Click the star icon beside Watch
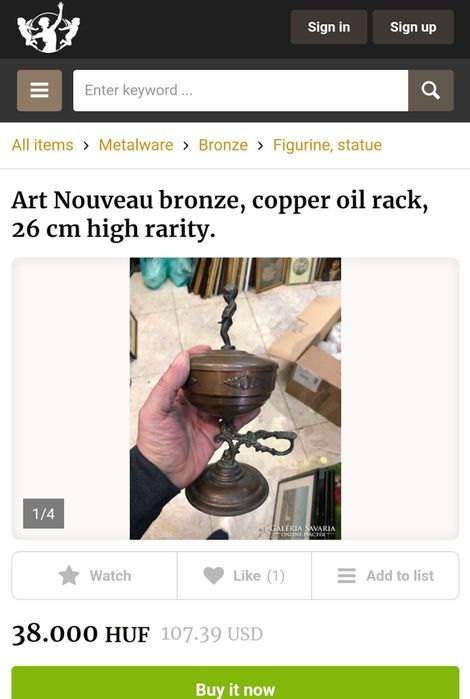This screenshot has height=699, width=470. coord(69,575)
